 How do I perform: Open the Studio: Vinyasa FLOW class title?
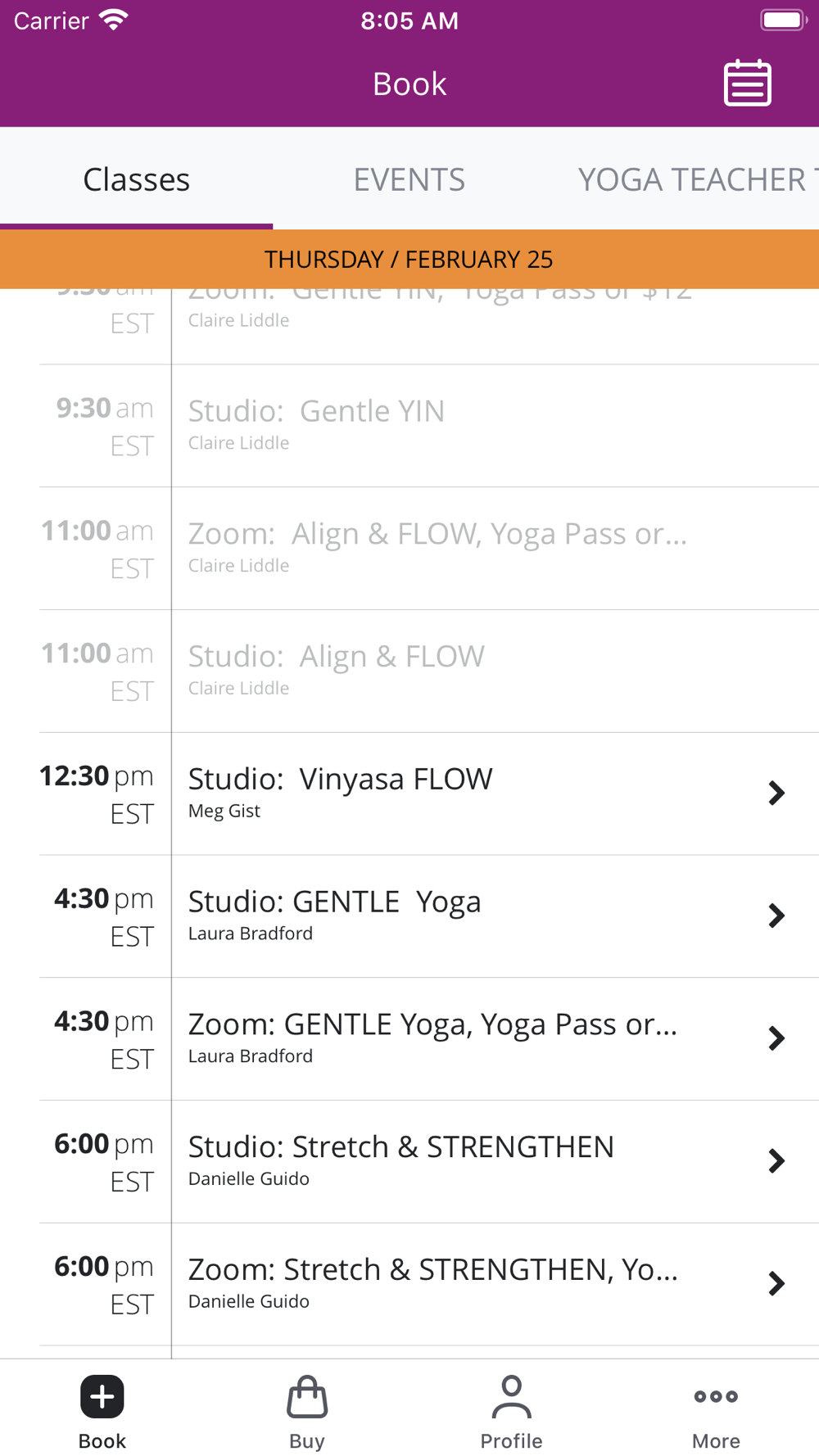point(340,779)
